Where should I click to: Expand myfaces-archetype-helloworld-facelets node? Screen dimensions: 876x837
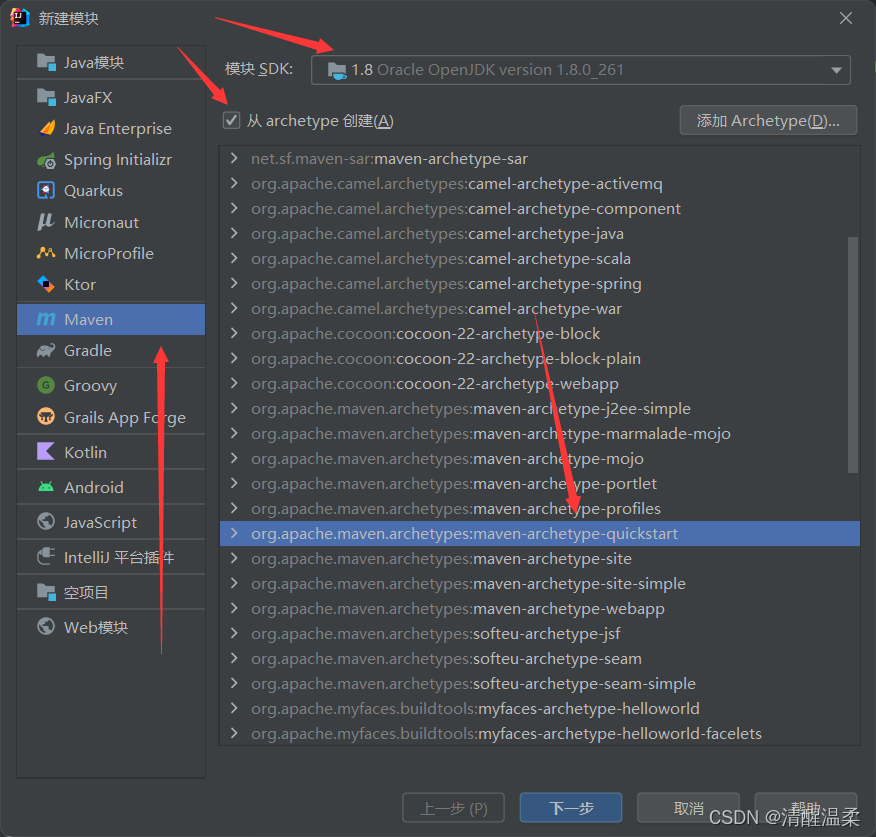[234, 734]
